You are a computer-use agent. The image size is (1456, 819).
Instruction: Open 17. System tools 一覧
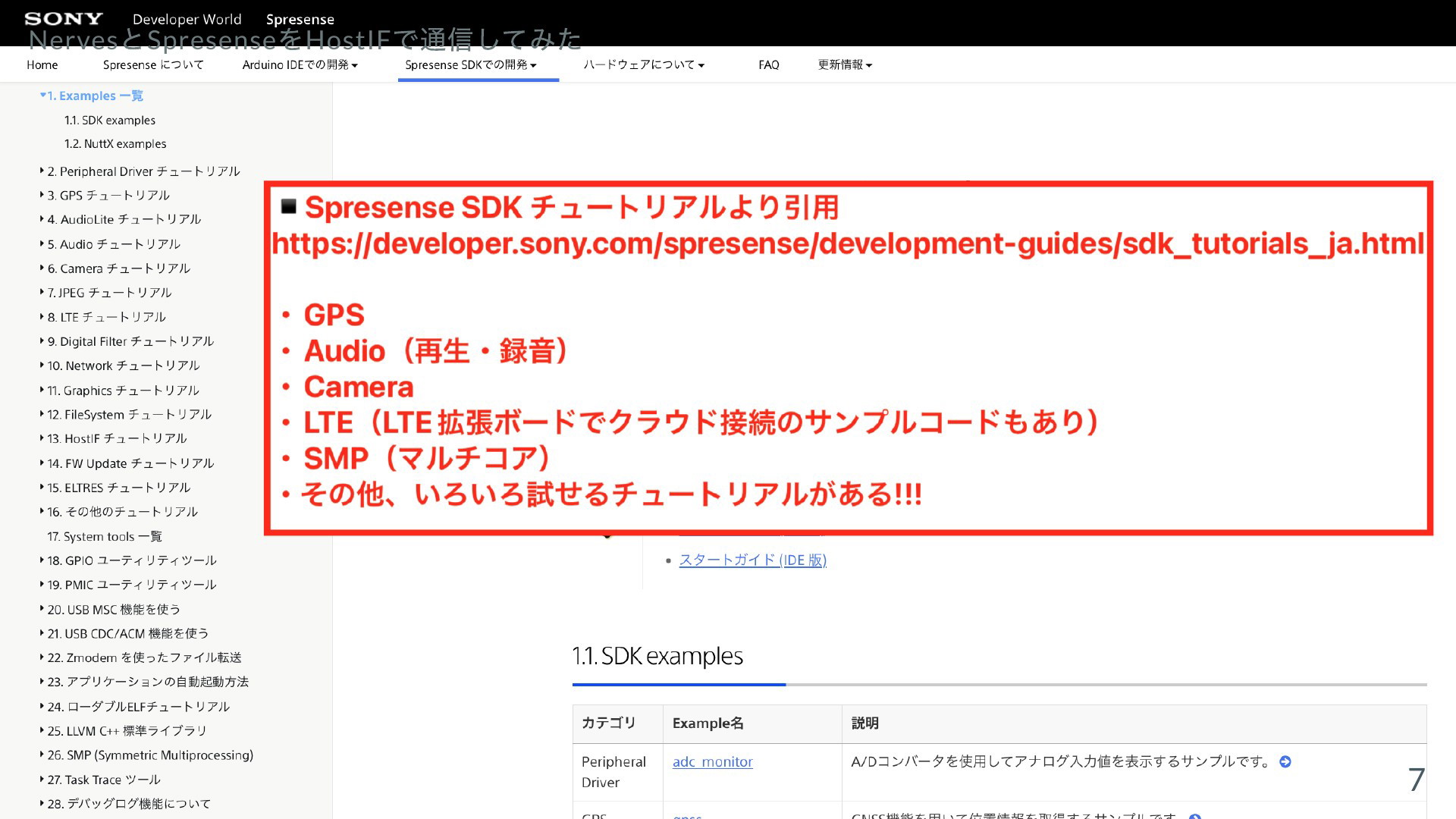coord(105,536)
